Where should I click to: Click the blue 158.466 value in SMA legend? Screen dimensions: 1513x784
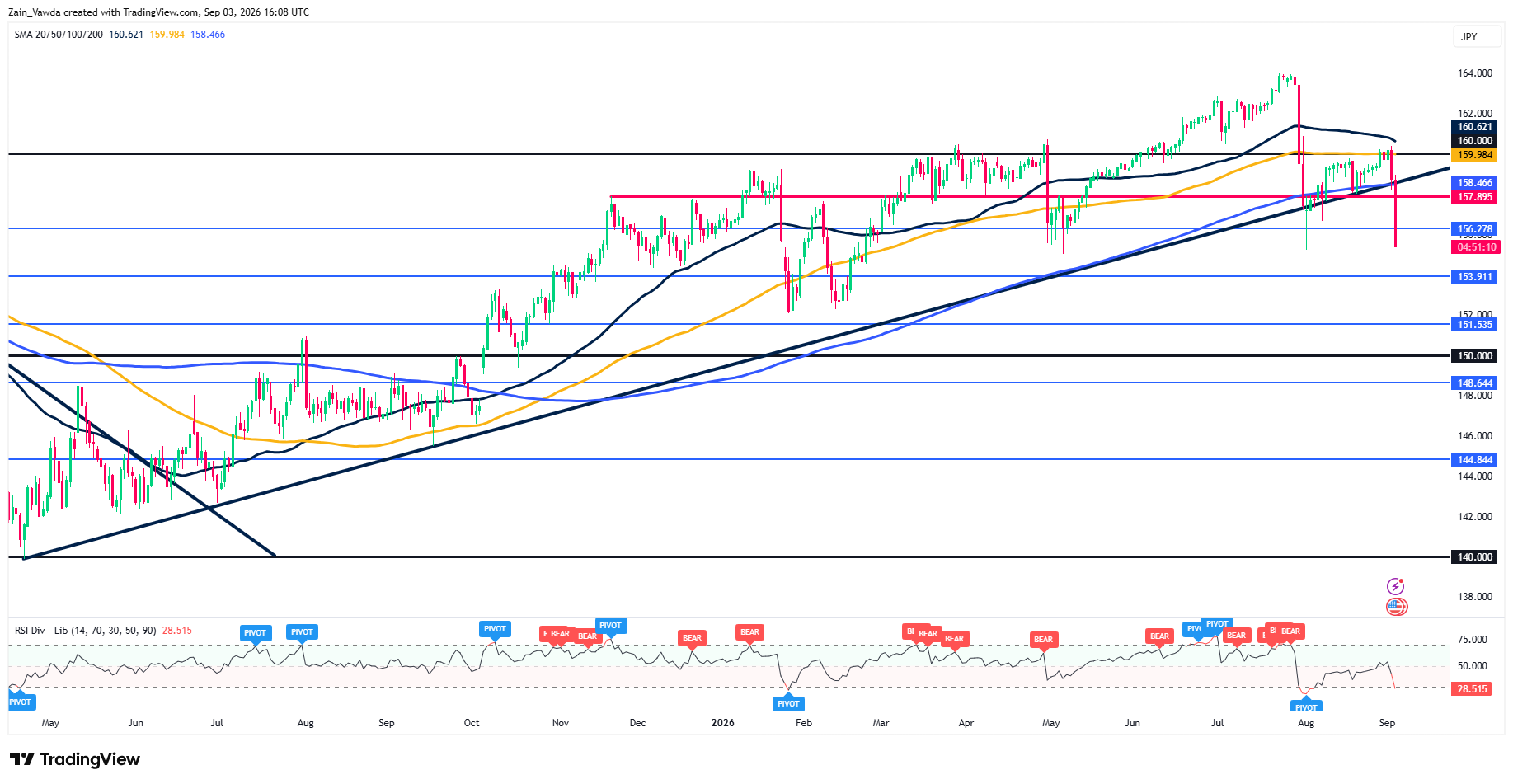tap(208, 35)
